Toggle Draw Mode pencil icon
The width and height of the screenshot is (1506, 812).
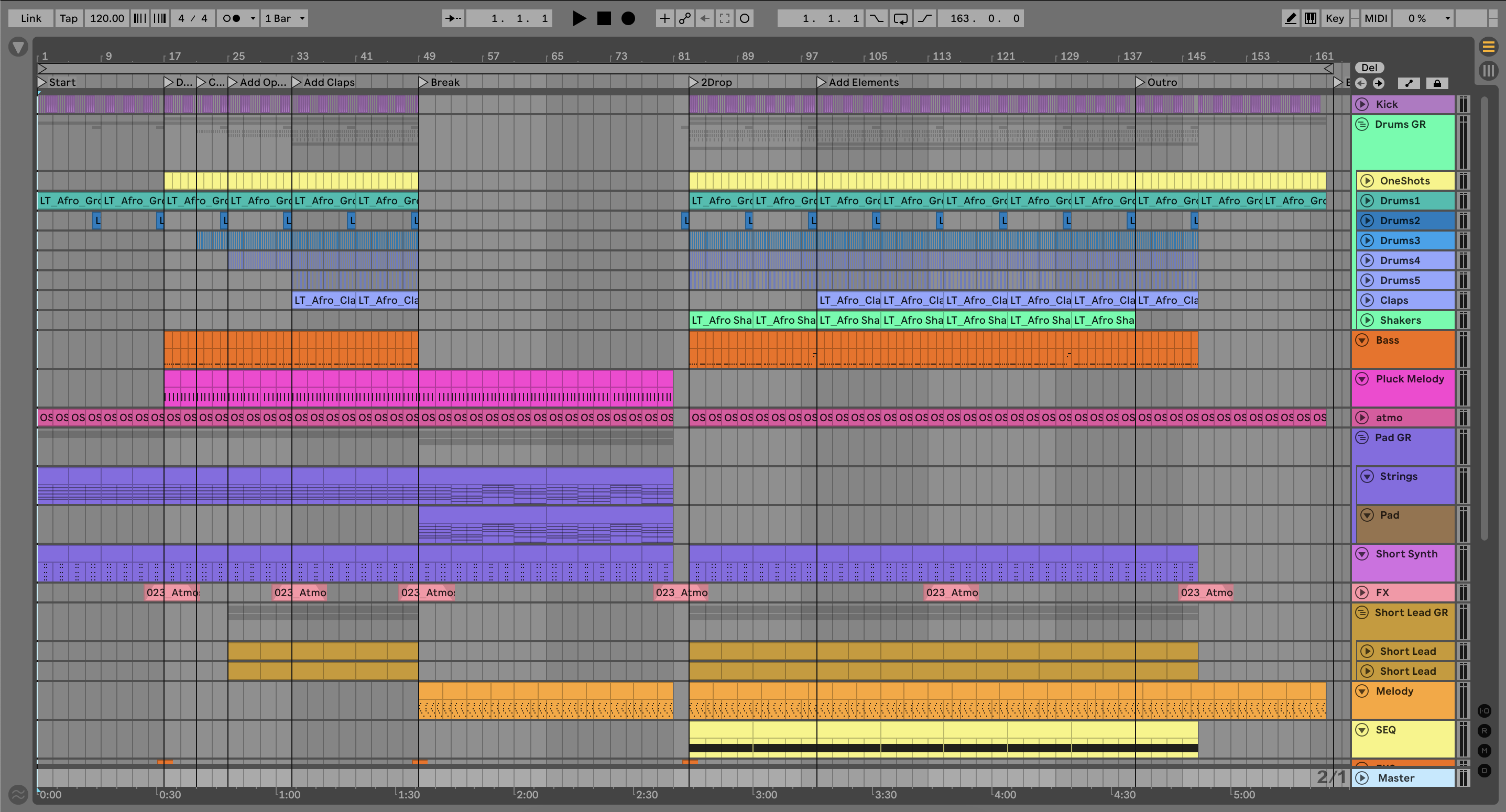click(x=1290, y=18)
